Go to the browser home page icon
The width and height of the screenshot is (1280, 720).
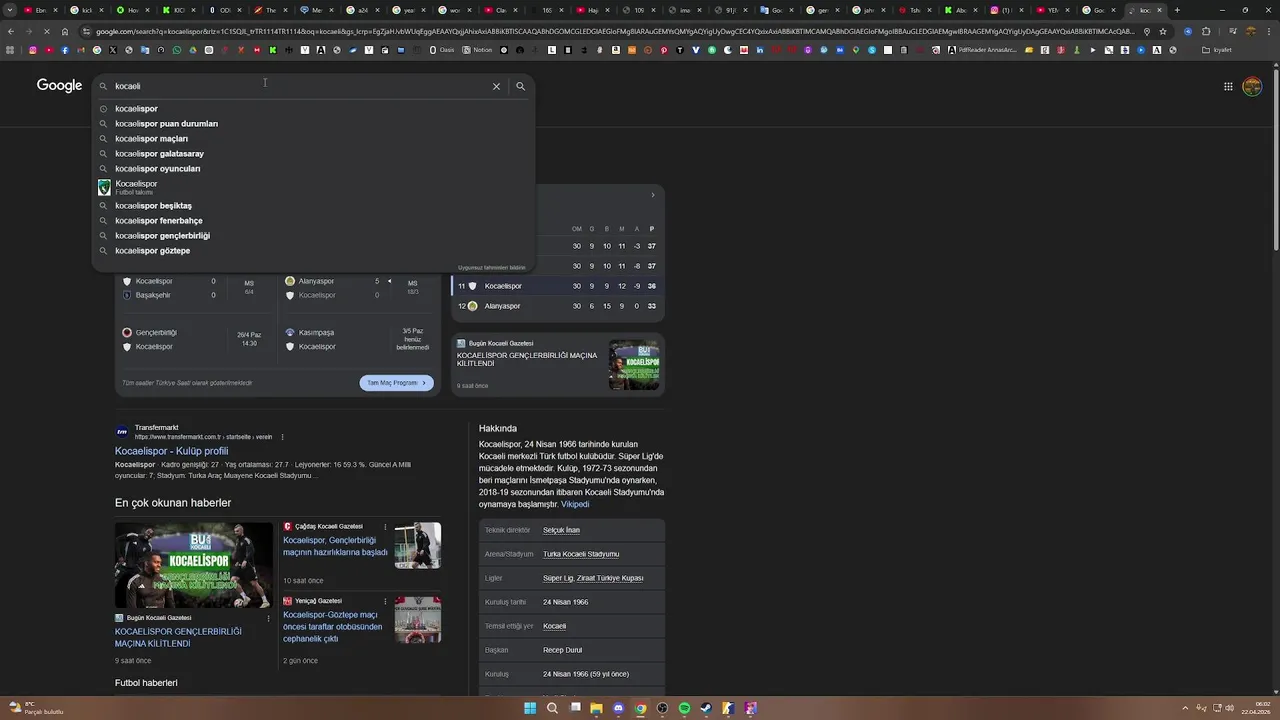tap(65, 31)
